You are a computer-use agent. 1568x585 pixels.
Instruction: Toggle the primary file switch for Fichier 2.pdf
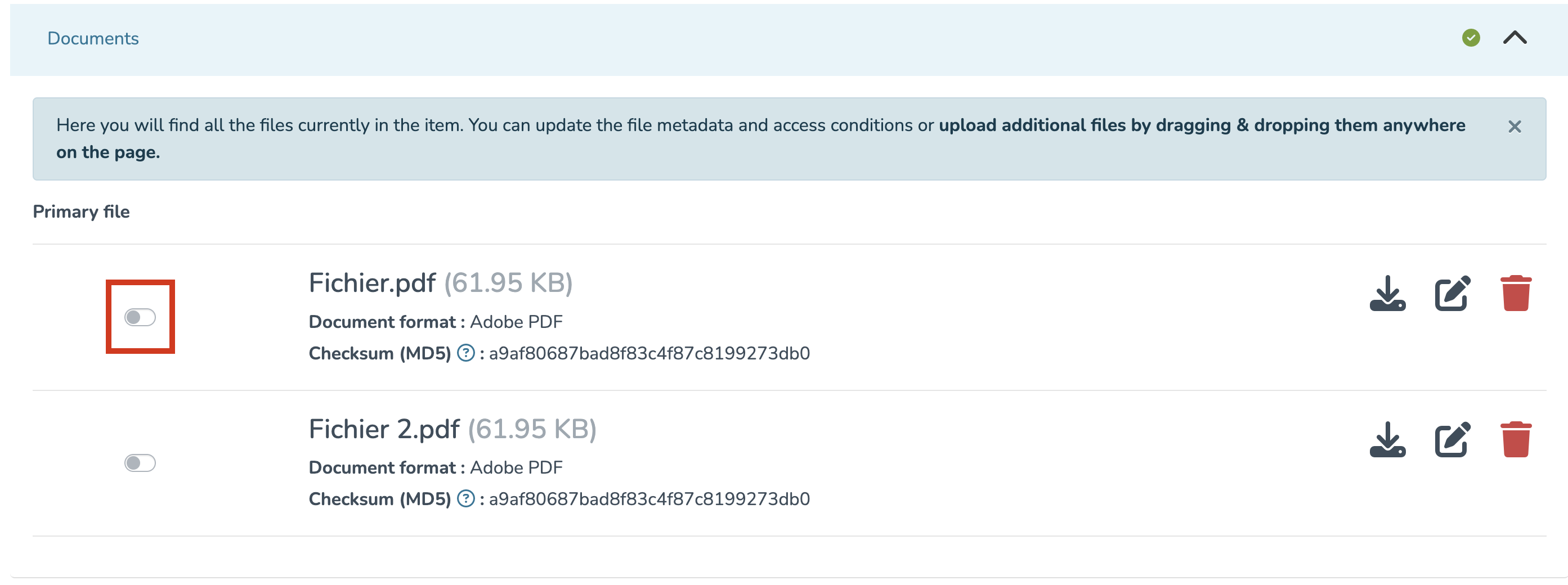point(140,463)
